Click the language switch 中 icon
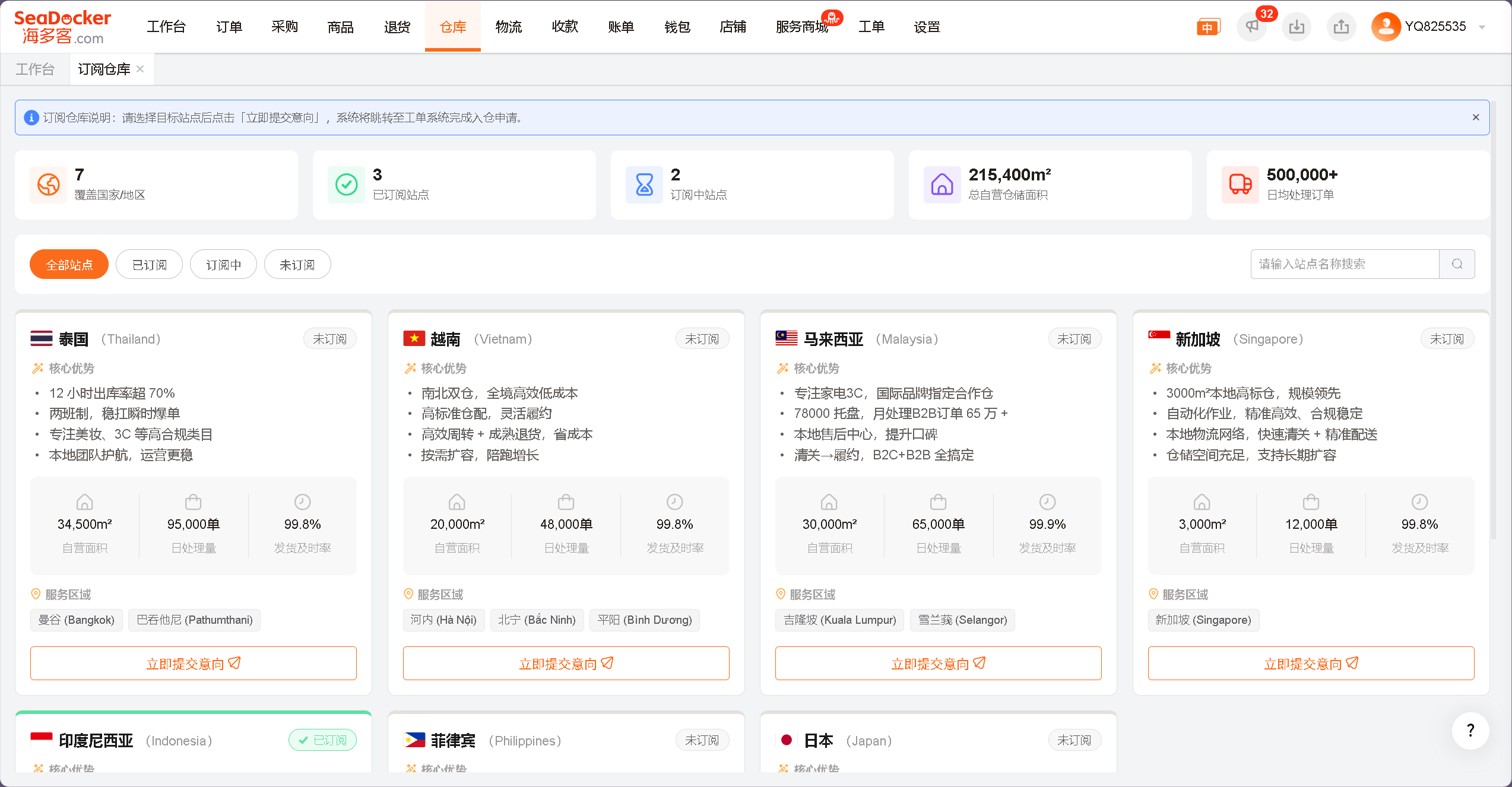Viewport: 1512px width, 787px height. pos(1207,27)
